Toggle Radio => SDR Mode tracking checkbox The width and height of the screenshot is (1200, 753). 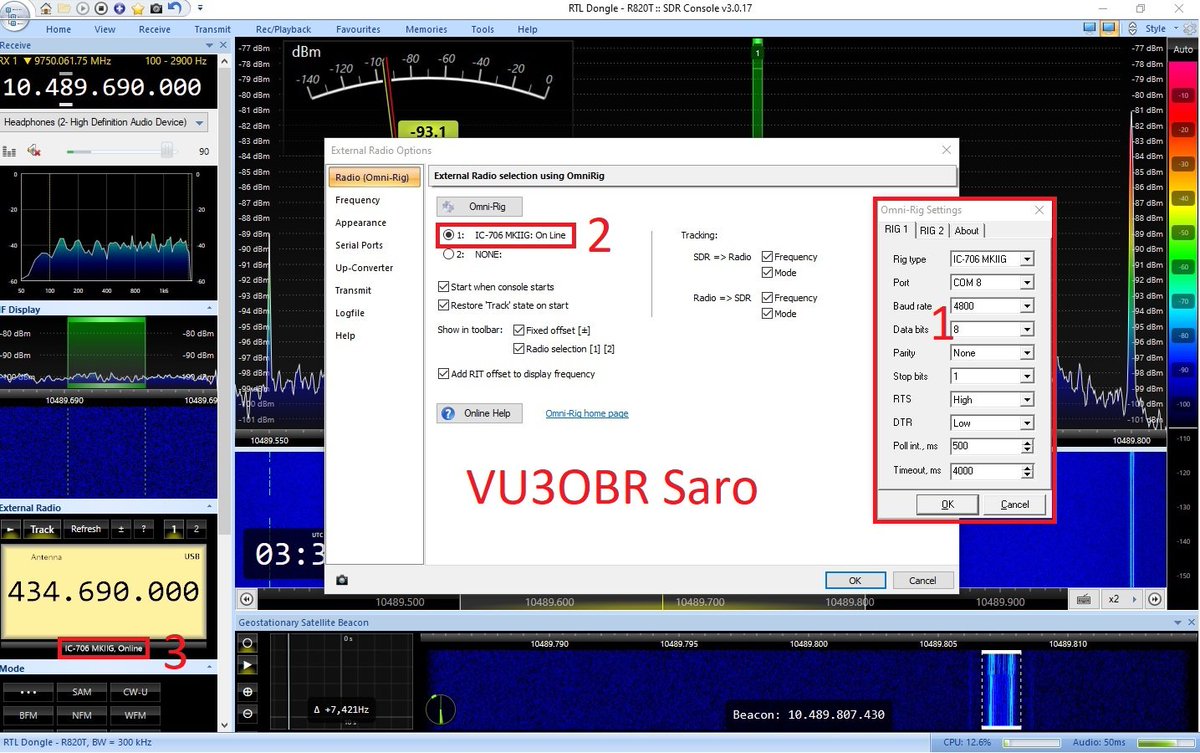[x=767, y=313]
